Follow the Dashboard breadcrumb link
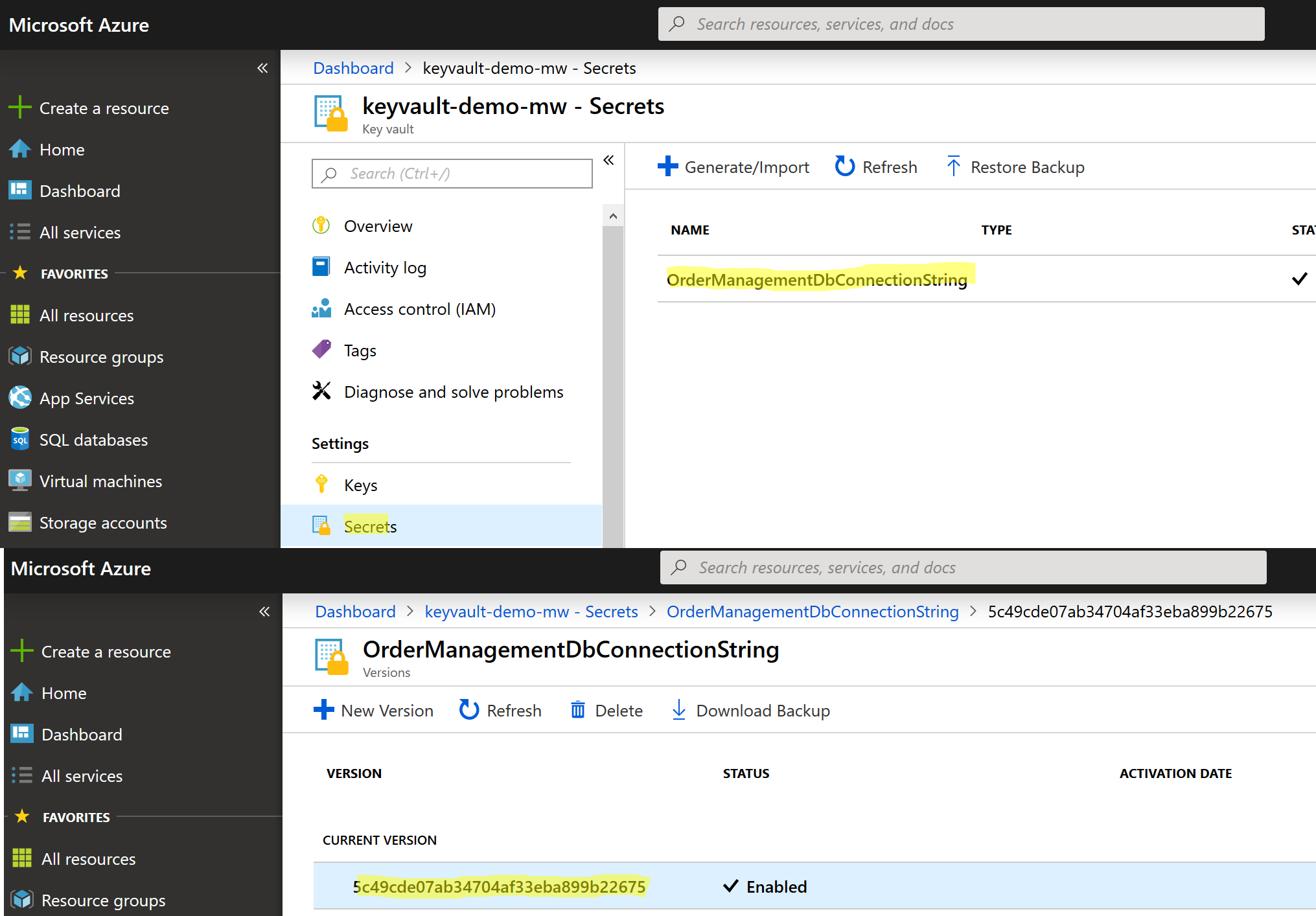1316x916 pixels. [353, 67]
